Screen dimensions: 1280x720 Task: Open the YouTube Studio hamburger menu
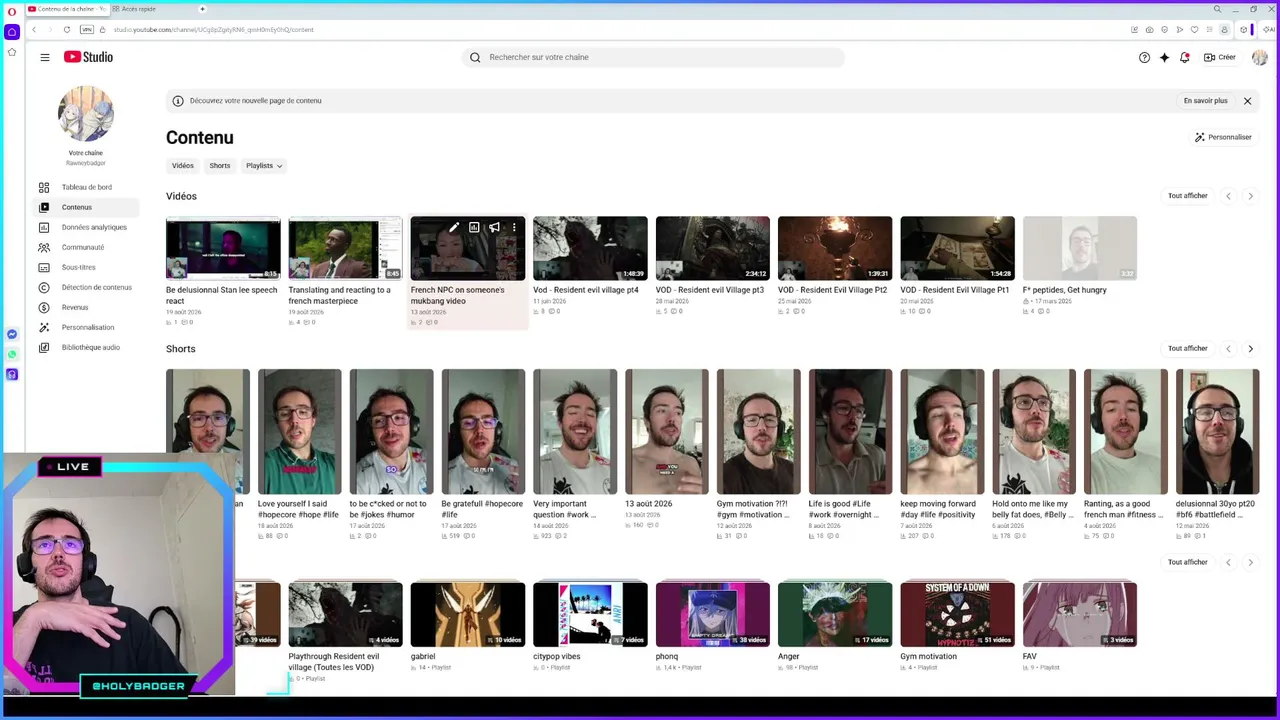[x=45, y=57]
